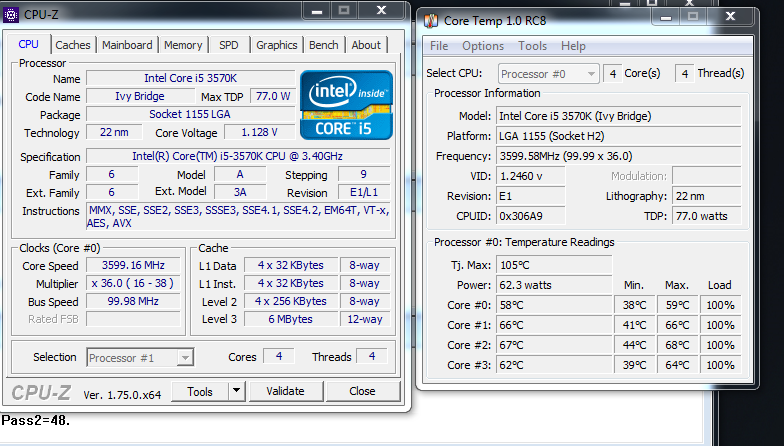Click the Power value '62.3 watts'
This screenshot has width=784, height=446.
(x=554, y=285)
